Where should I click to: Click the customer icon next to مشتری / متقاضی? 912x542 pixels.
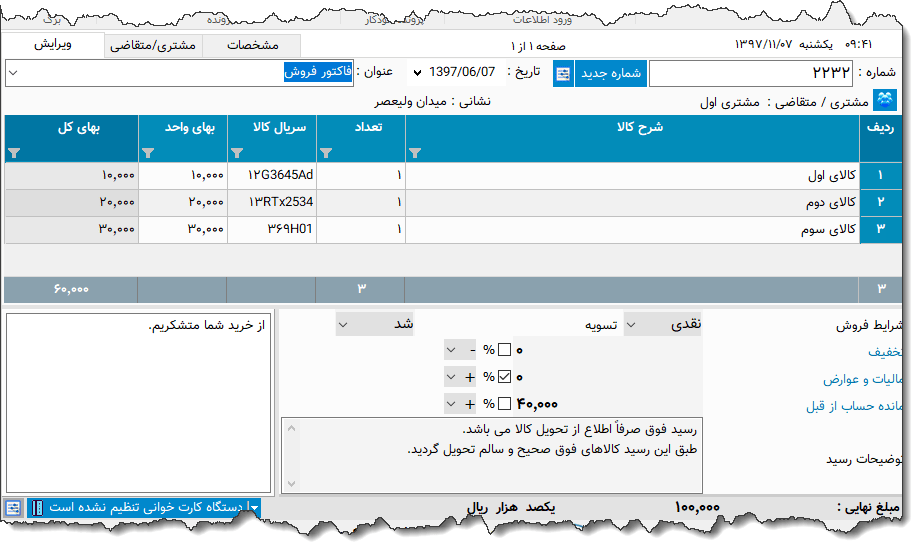click(x=885, y=100)
